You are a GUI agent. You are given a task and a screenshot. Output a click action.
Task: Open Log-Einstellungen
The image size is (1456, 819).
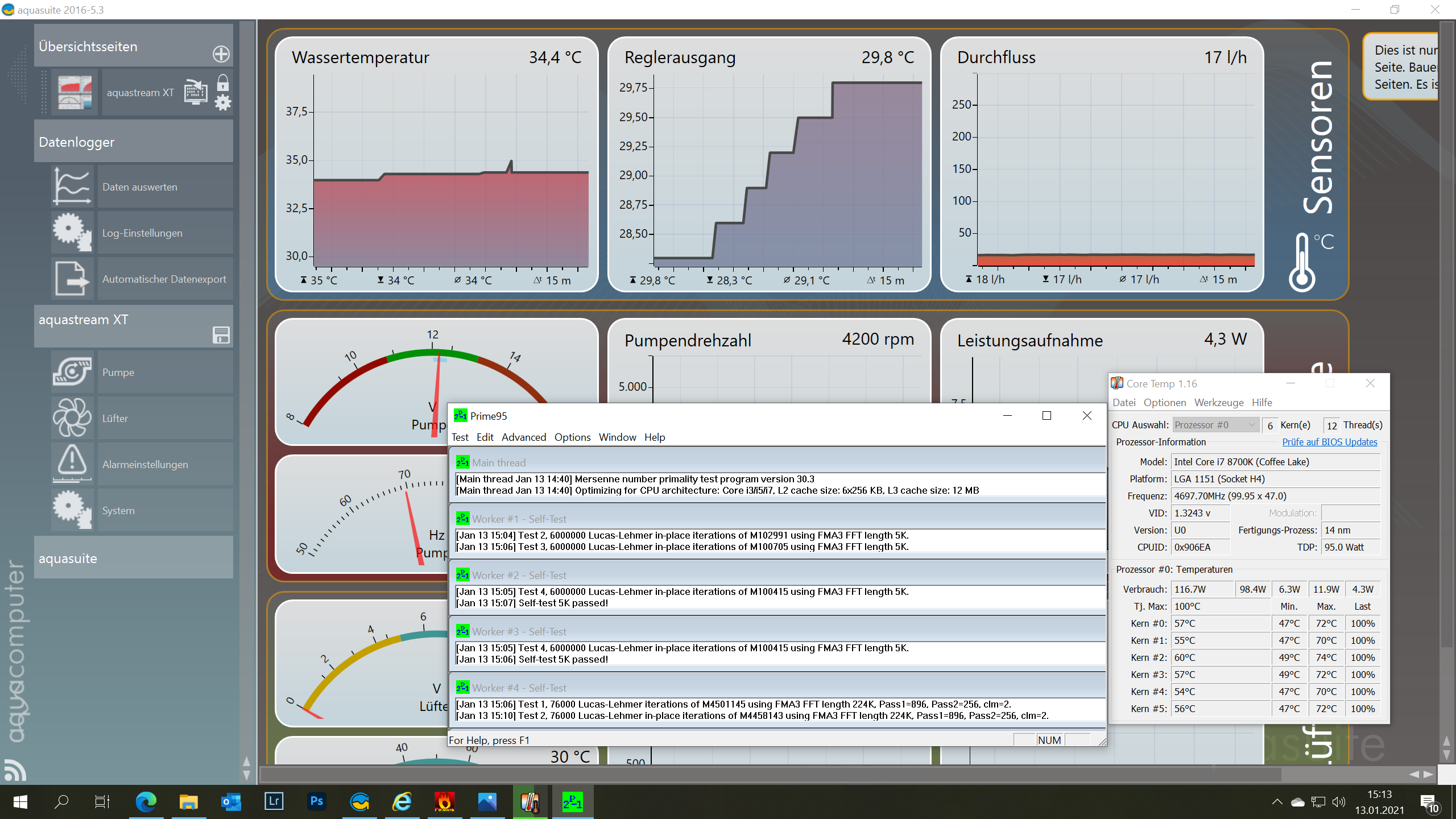coord(142,233)
